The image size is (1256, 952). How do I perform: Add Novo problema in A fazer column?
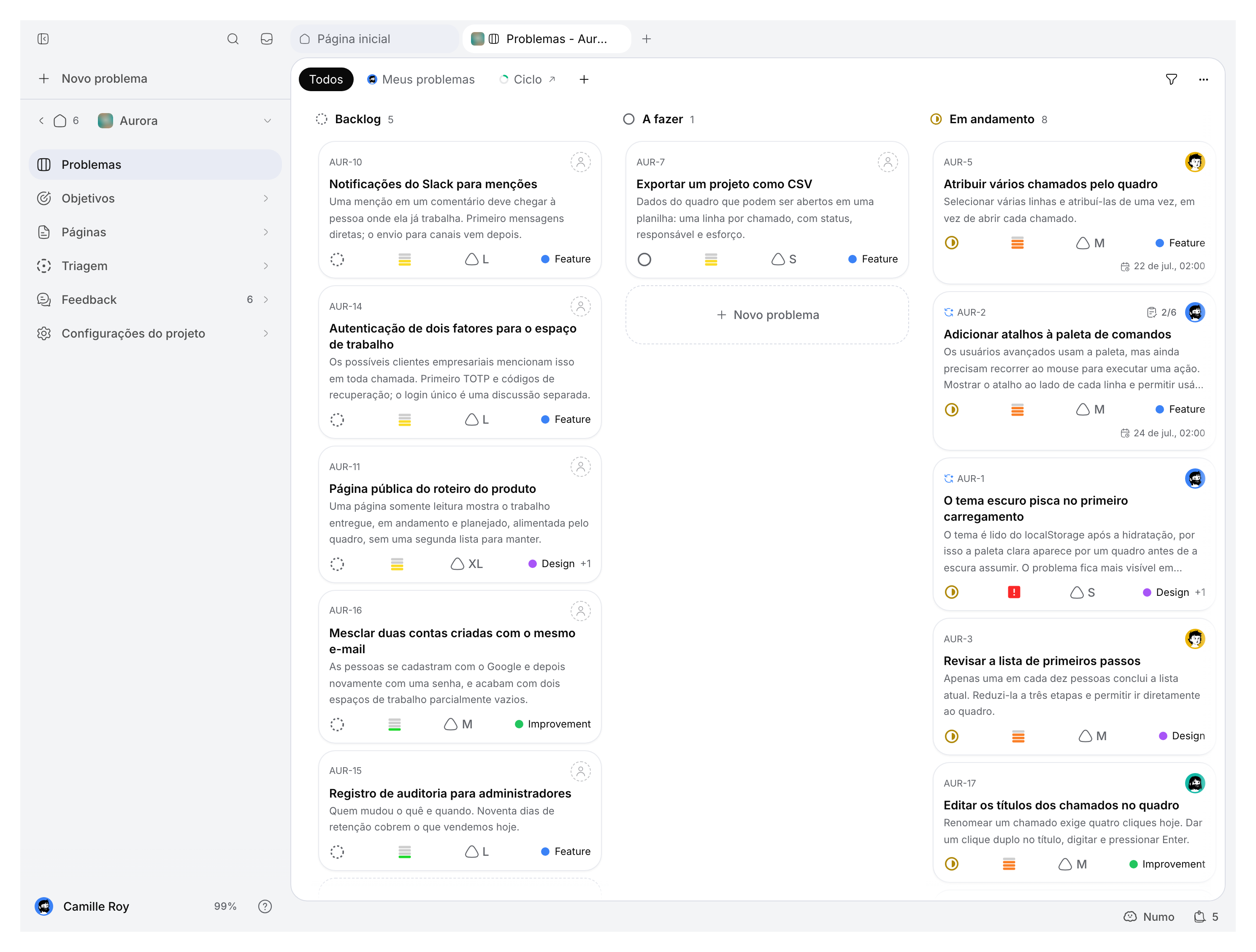point(767,315)
